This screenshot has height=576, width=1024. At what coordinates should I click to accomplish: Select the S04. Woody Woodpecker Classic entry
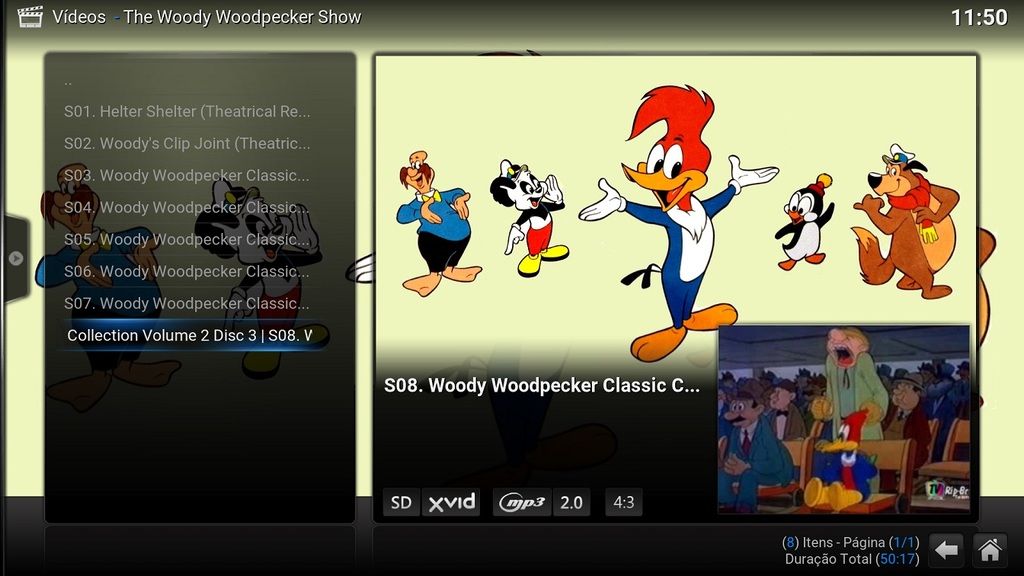[x=188, y=208]
